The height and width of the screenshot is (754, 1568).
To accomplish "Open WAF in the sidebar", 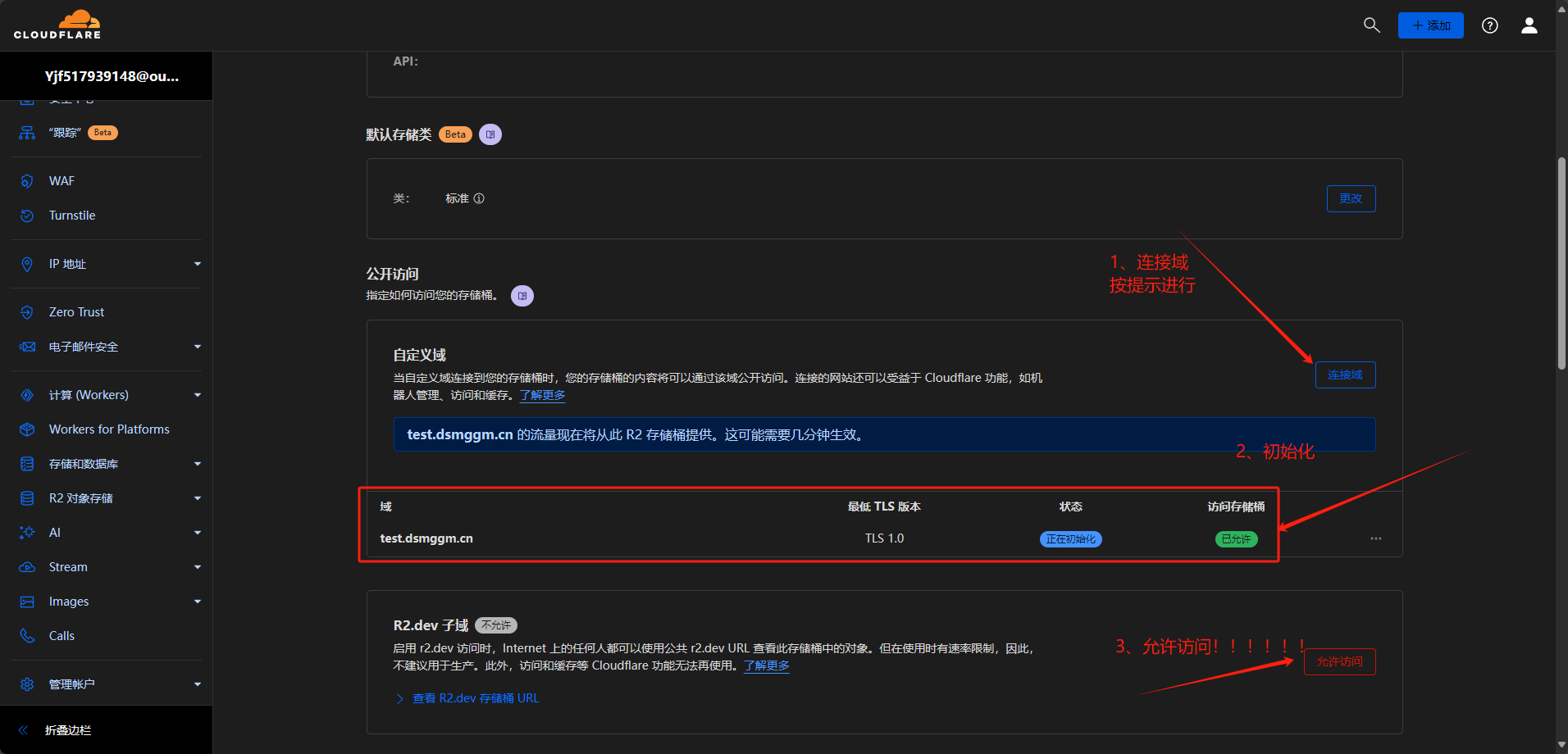I will click(62, 181).
